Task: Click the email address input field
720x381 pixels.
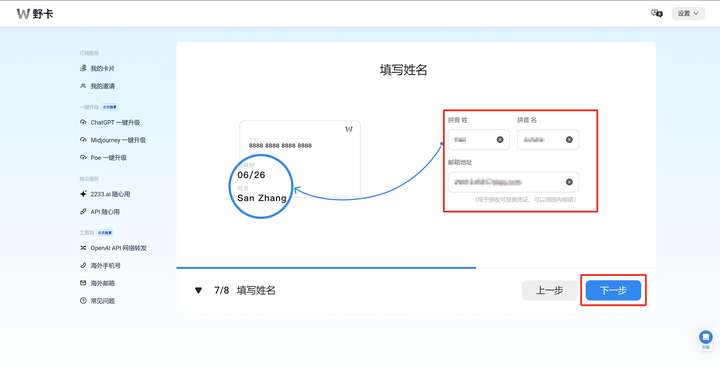Action: 513,182
